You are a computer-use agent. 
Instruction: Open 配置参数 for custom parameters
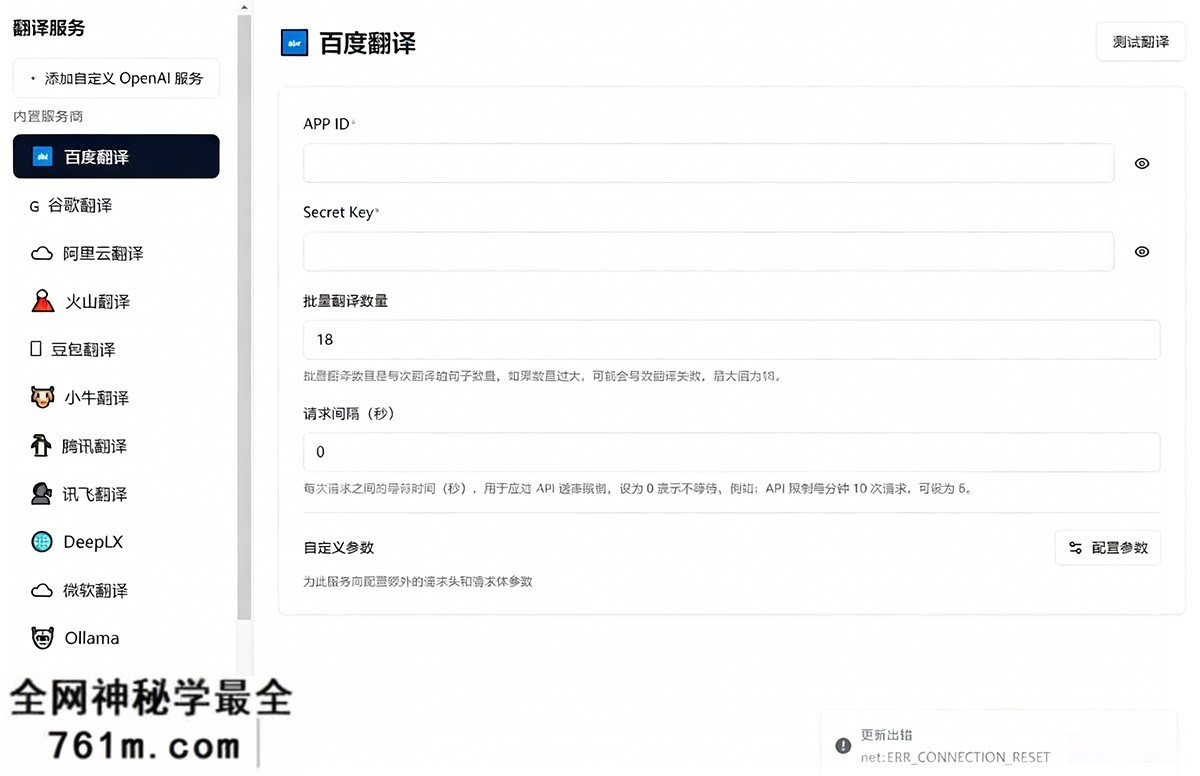[x=1108, y=548]
